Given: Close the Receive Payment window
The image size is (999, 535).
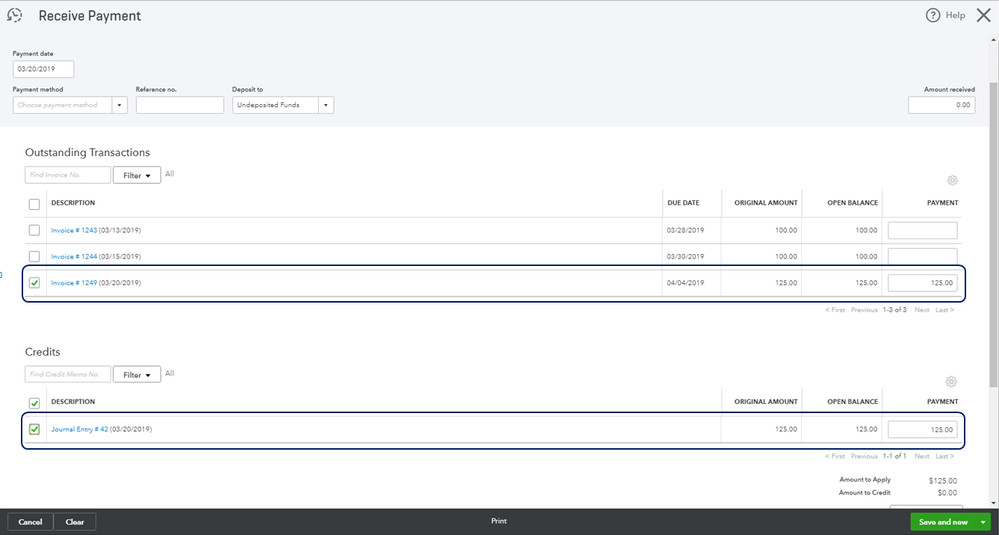Looking at the screenshot, I should (x=984, y=15).
